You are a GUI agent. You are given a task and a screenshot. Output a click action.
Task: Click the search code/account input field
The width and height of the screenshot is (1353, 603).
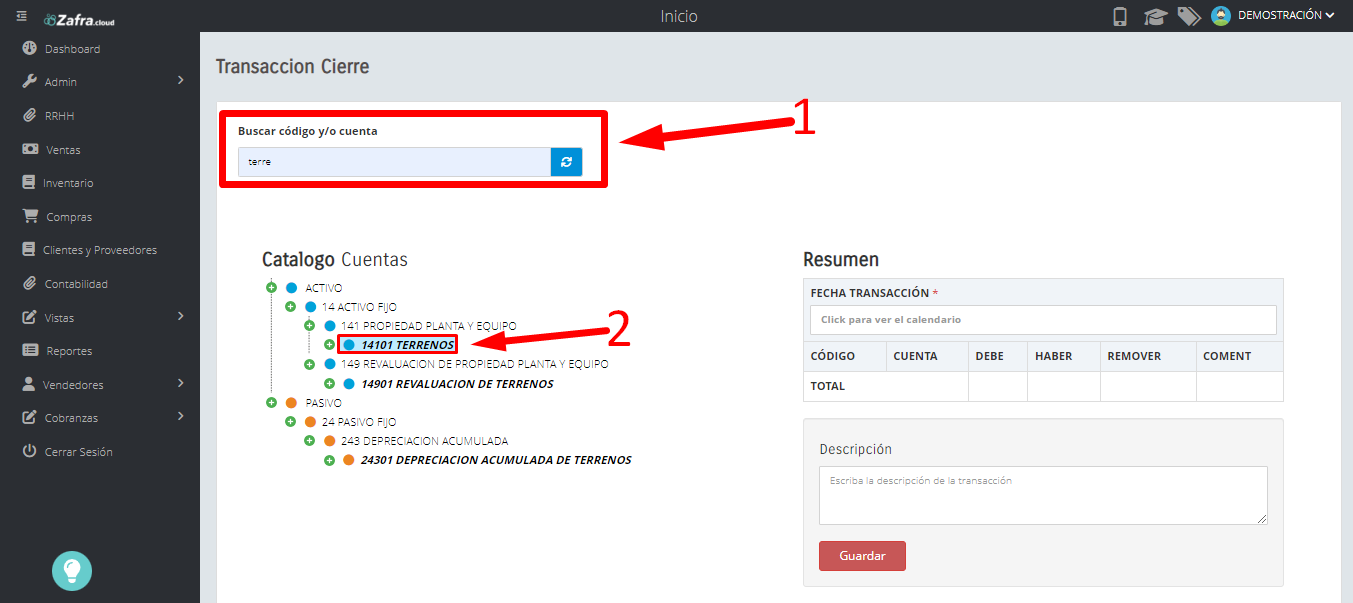[x=394, y=162]
